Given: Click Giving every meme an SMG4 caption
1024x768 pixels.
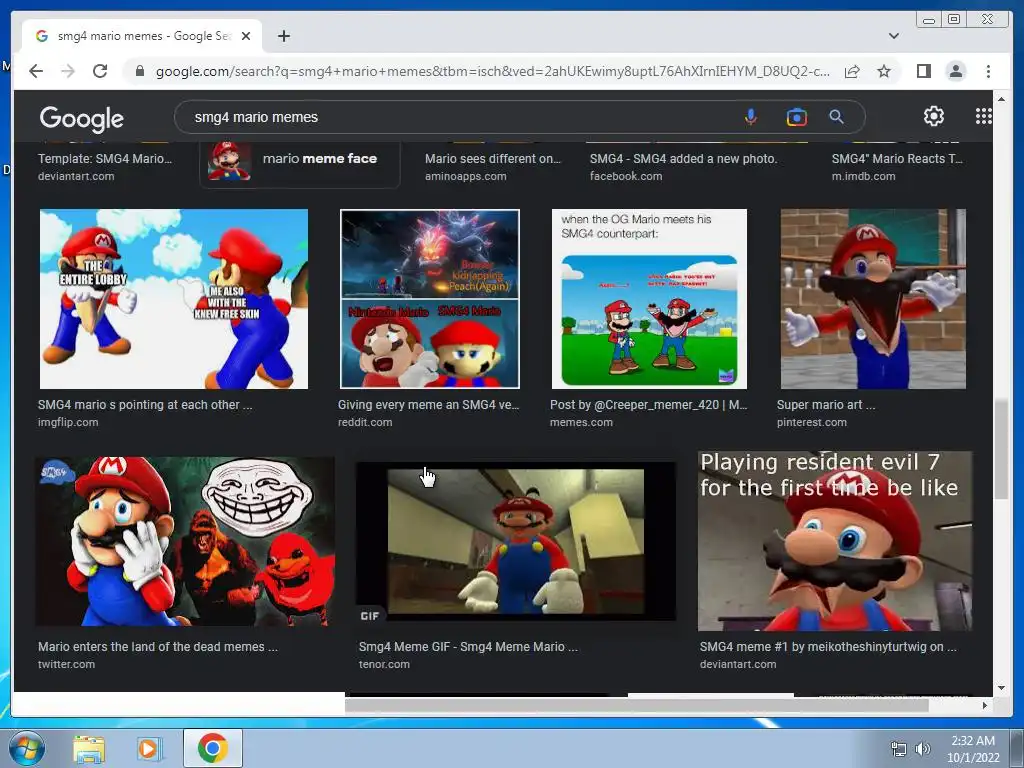Looking at the screenshot, I should pos(428,404).
